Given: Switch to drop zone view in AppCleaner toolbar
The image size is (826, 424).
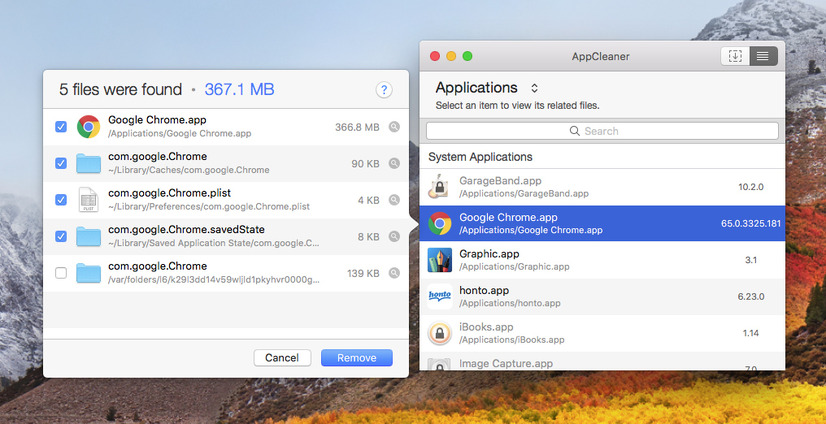Looking at the screenshot, I should (x=735, y=56).
